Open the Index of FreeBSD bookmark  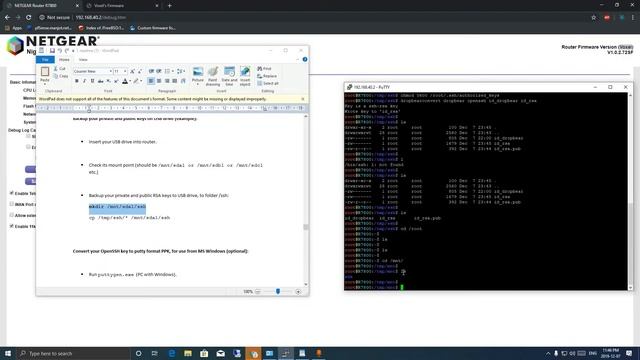point(101,28)
